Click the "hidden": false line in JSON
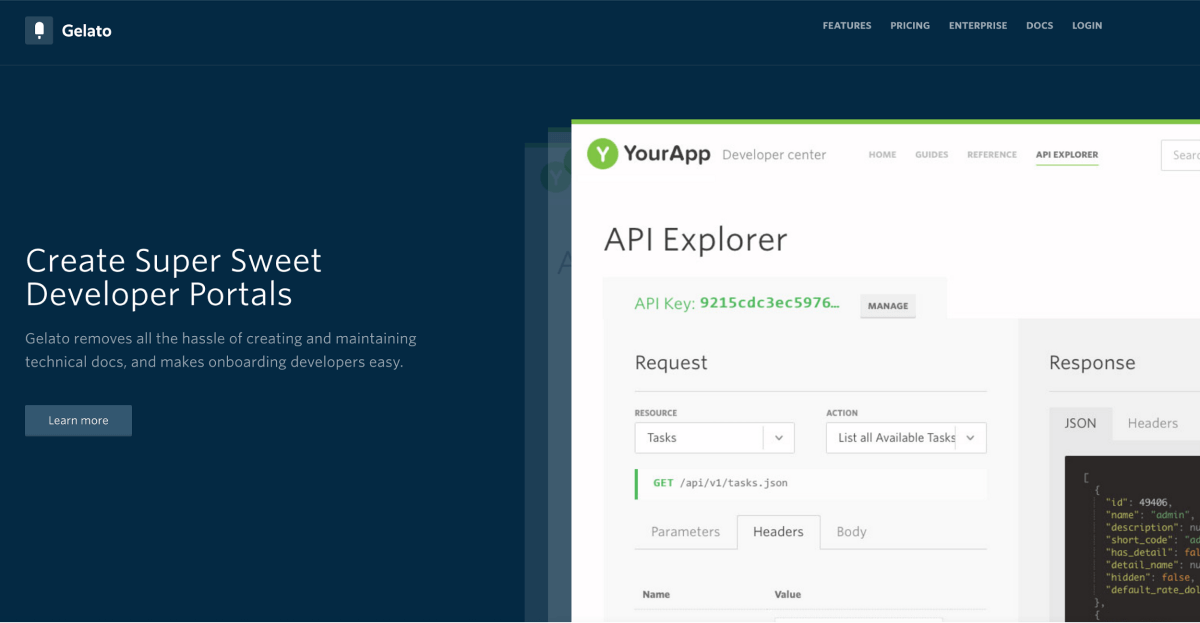1200x623 pixels. (1149, 577)
